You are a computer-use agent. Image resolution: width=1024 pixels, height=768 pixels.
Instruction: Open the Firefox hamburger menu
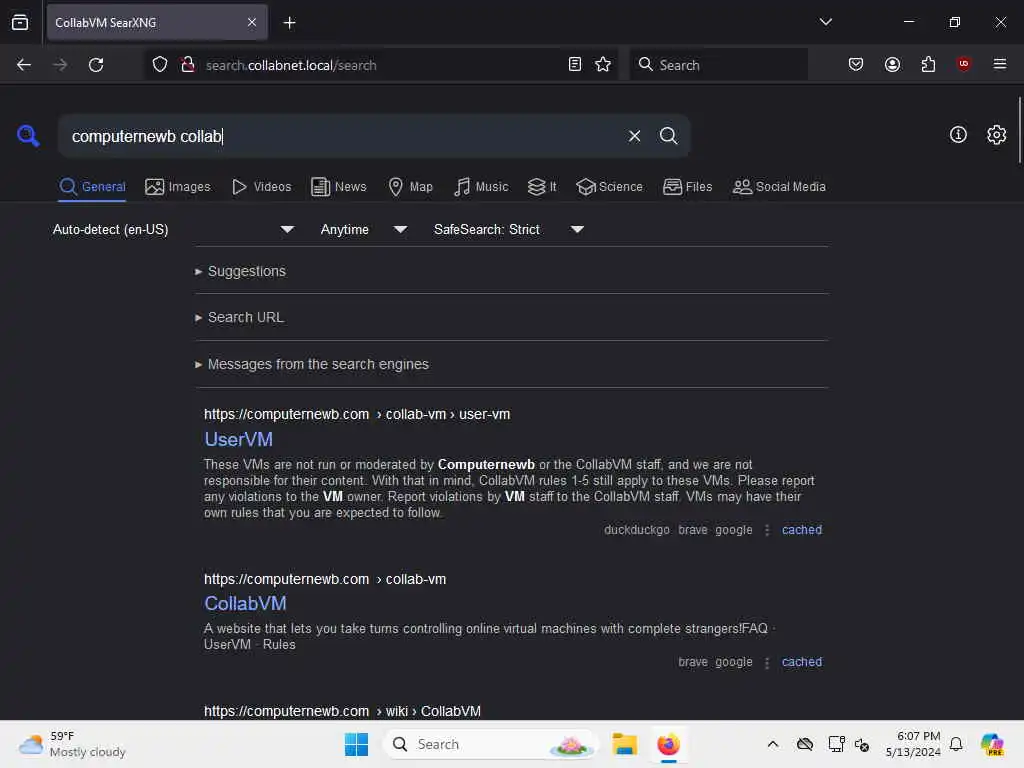point(999,64)
